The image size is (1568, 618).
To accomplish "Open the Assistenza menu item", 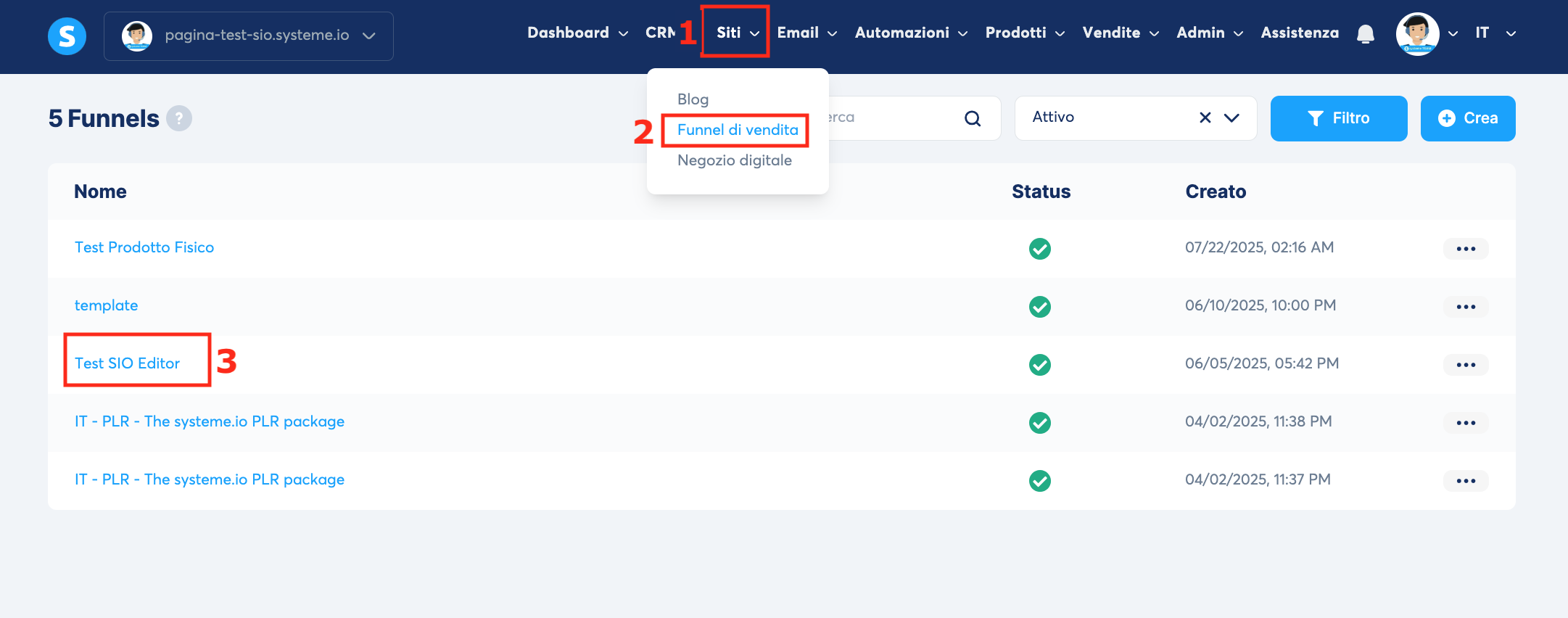I will point(1300,33).
